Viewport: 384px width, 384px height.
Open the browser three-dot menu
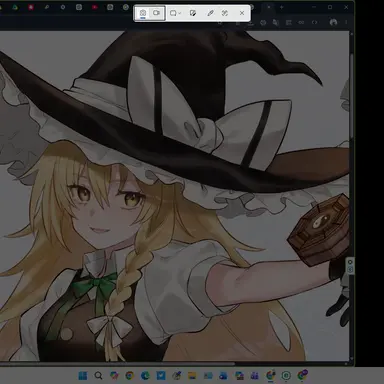(x=346, y=22)
